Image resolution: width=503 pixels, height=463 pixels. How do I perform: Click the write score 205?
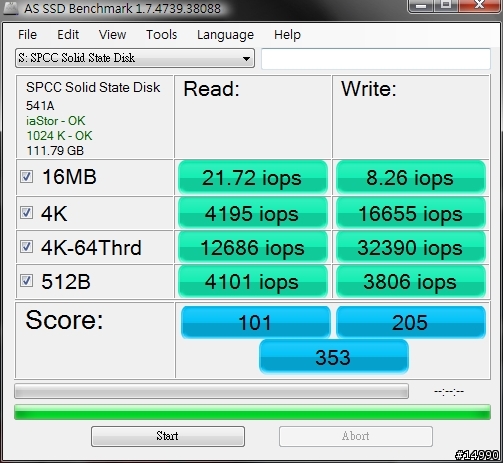(411, 322)
